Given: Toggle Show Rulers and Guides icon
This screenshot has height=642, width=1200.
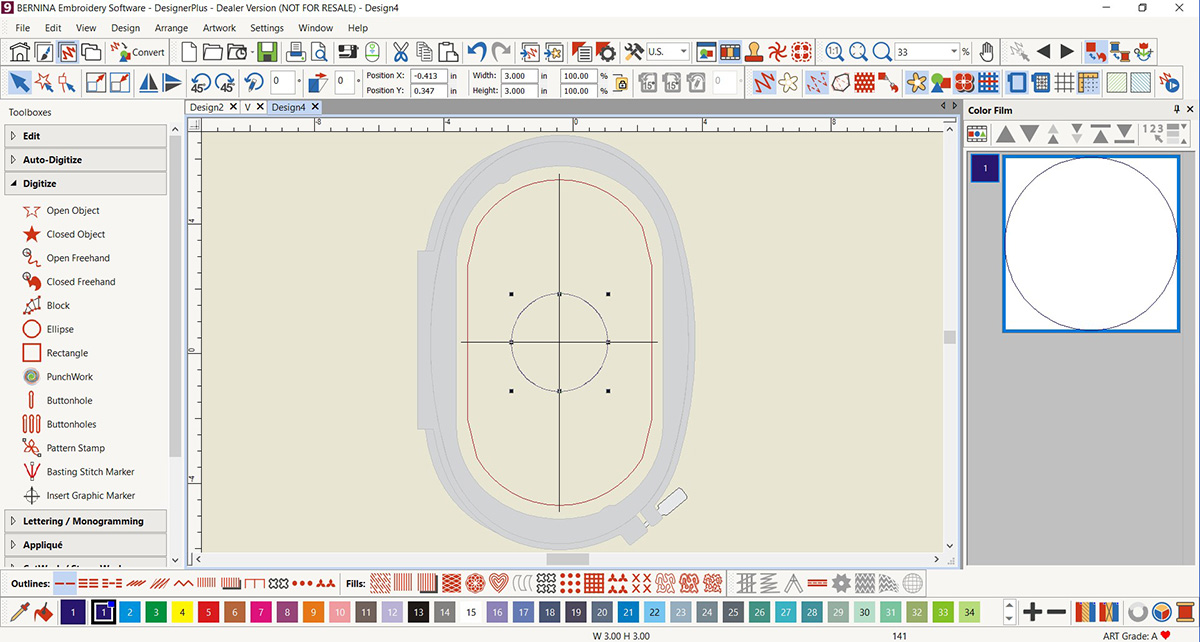Looking at the screenshot, I should click(1089, 82).
